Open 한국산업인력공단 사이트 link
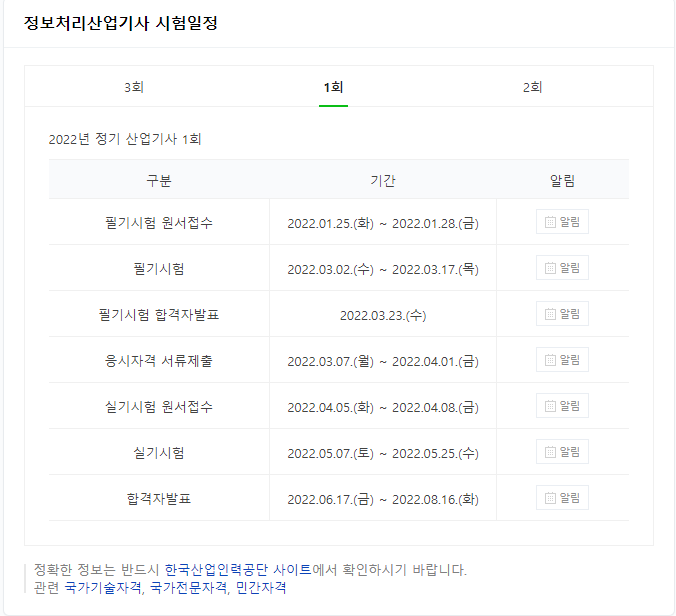The image size is (676, 616). tap(238, 570)
